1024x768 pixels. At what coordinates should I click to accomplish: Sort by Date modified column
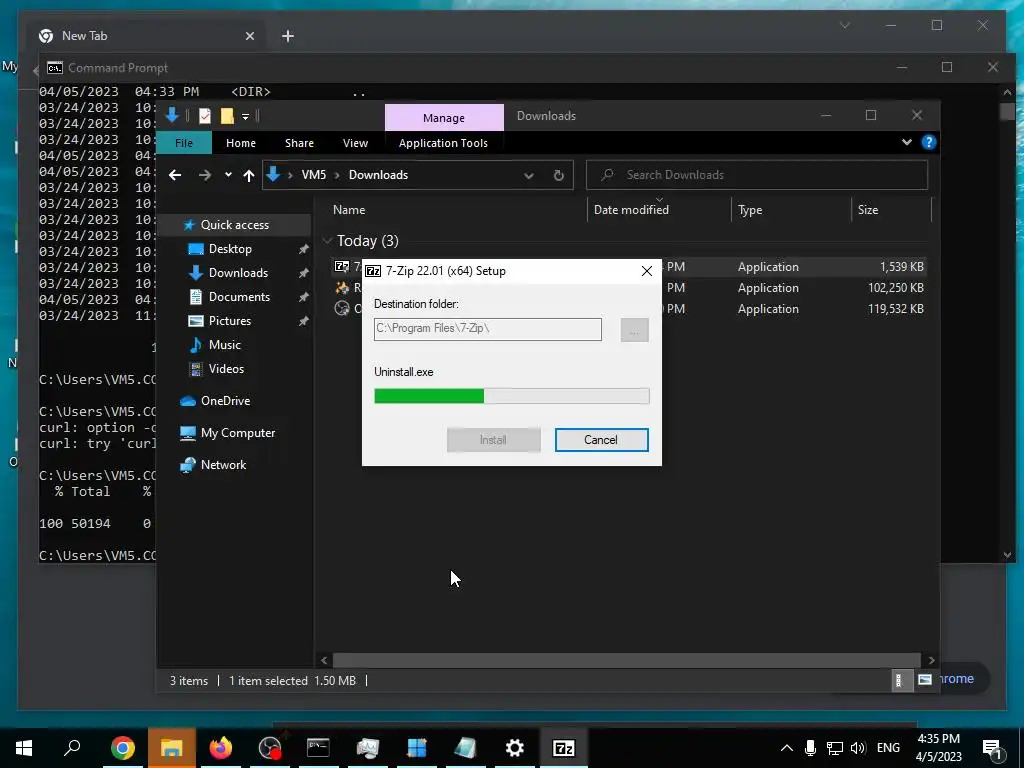coord(632,210)
